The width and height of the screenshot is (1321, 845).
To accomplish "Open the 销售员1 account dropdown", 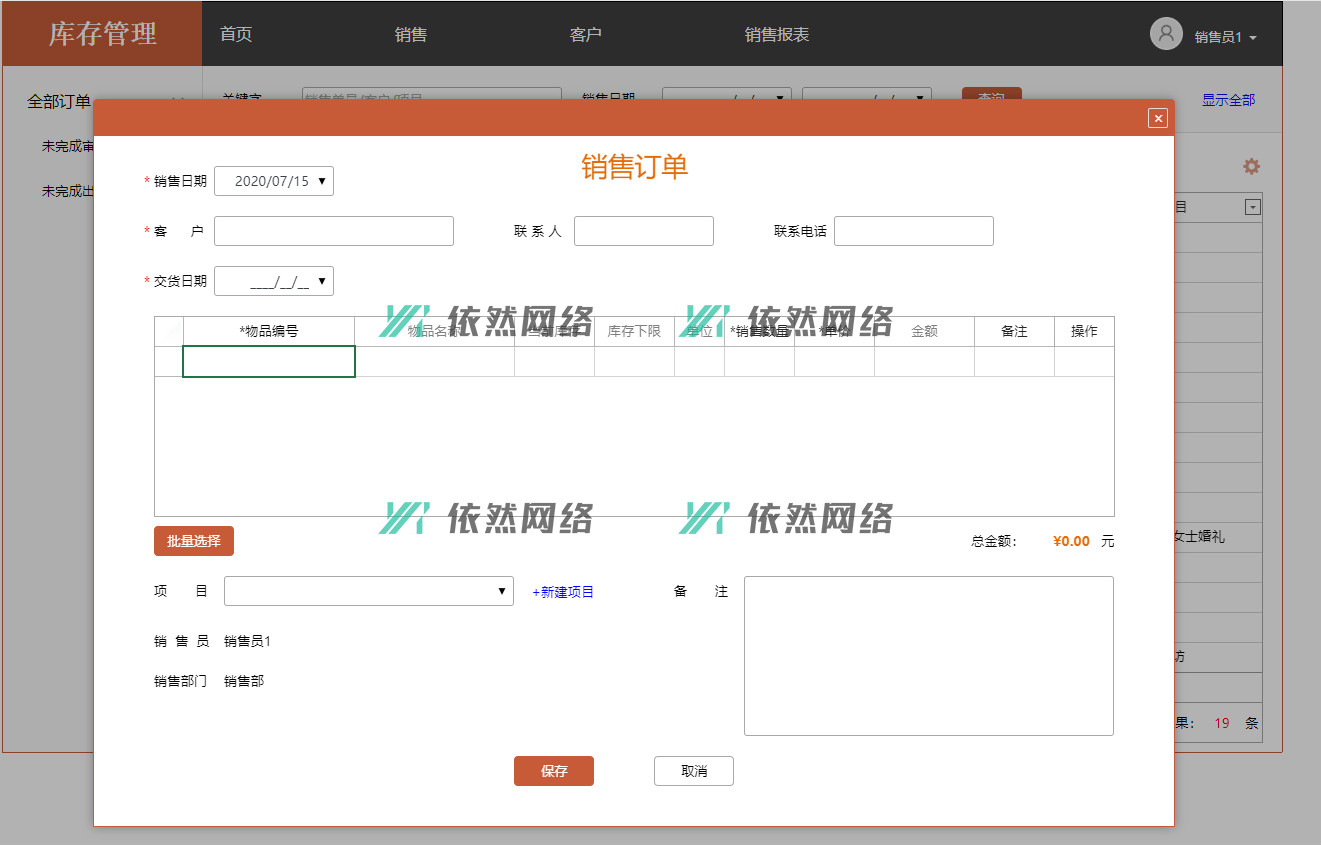I will 1225,37.
